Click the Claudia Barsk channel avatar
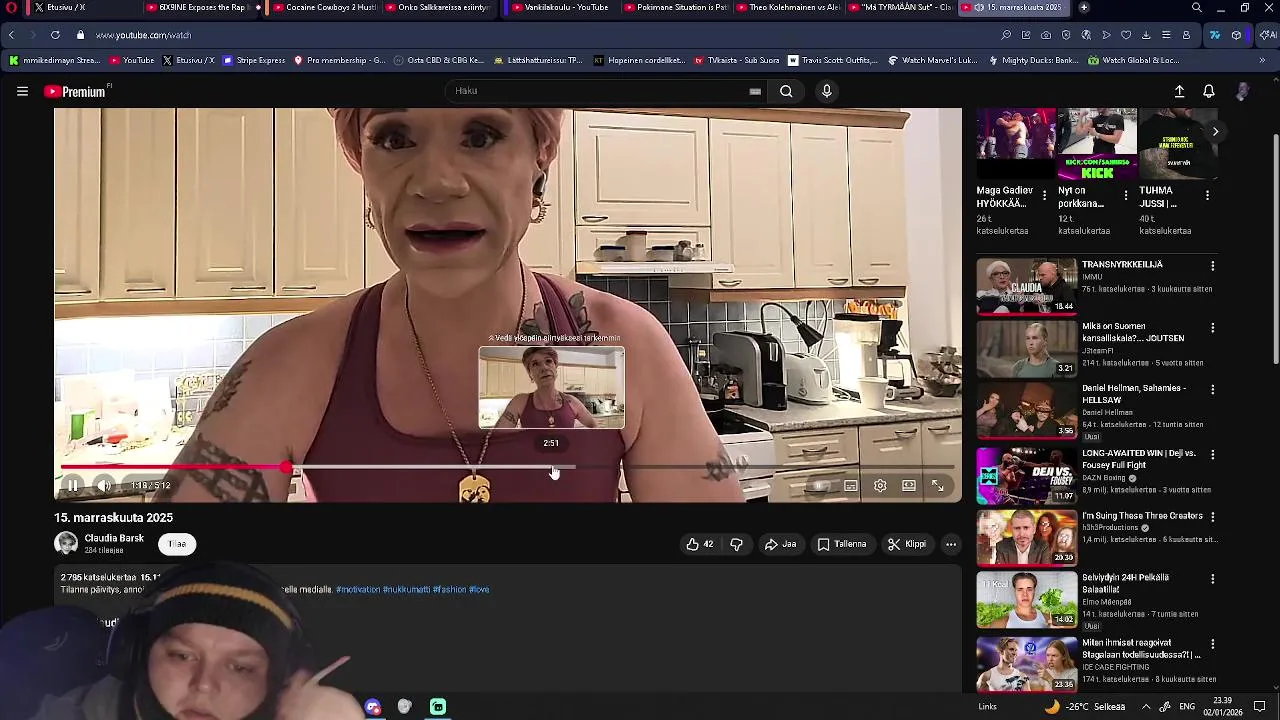The height and width of the screenshot is (720, 1280). click(x=66, y=543)
